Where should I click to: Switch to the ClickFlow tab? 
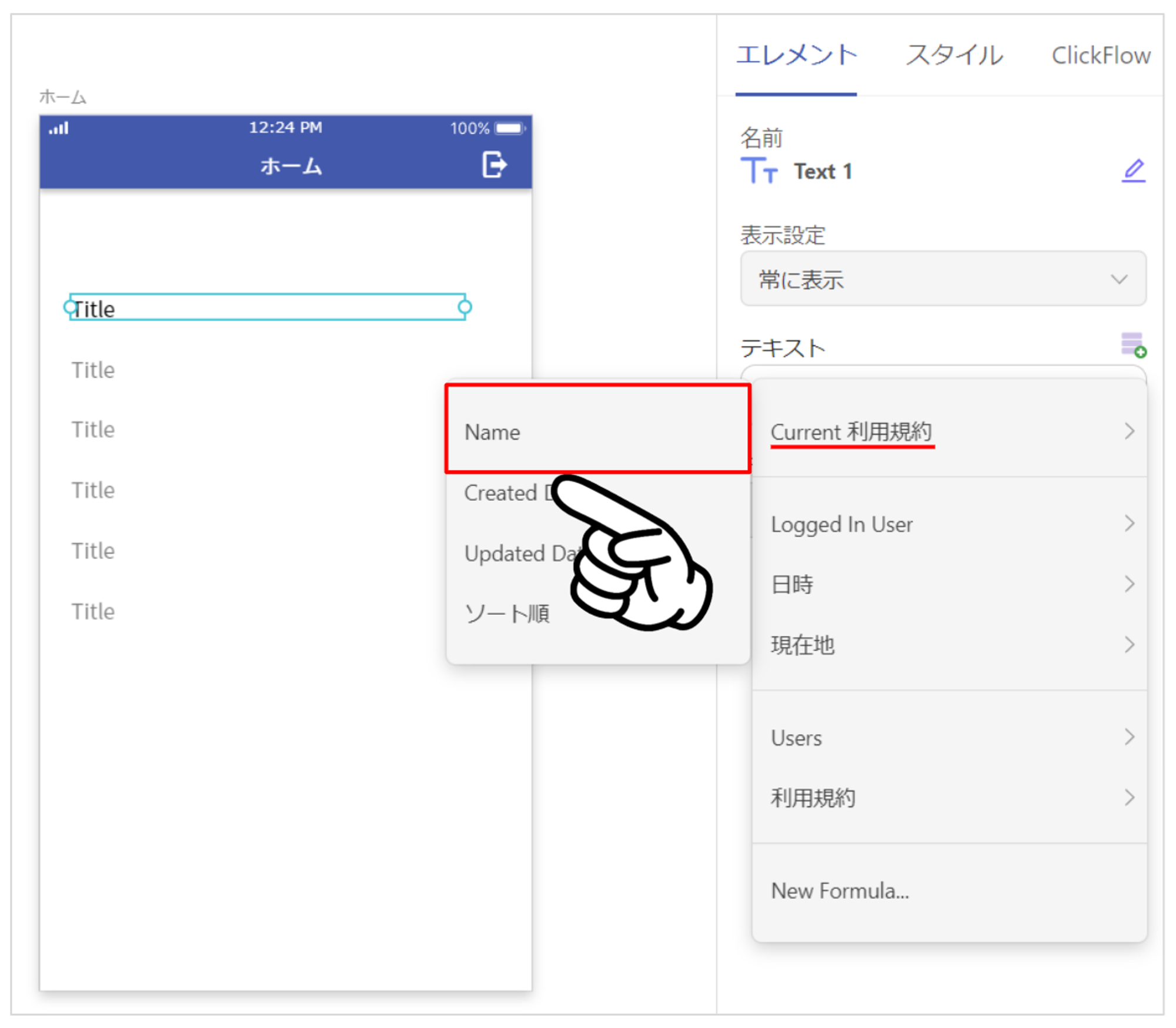pos(1101,56)
